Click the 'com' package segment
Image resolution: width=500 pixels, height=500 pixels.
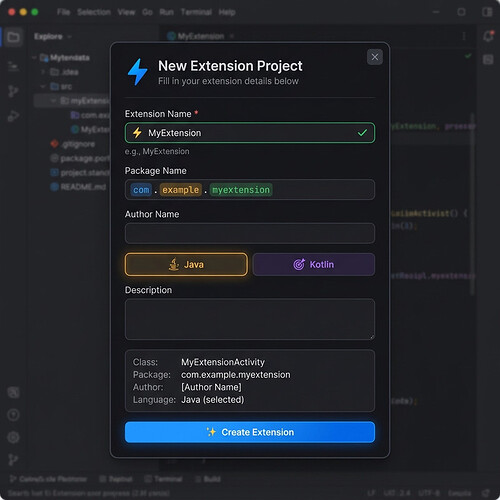[141, 190]
